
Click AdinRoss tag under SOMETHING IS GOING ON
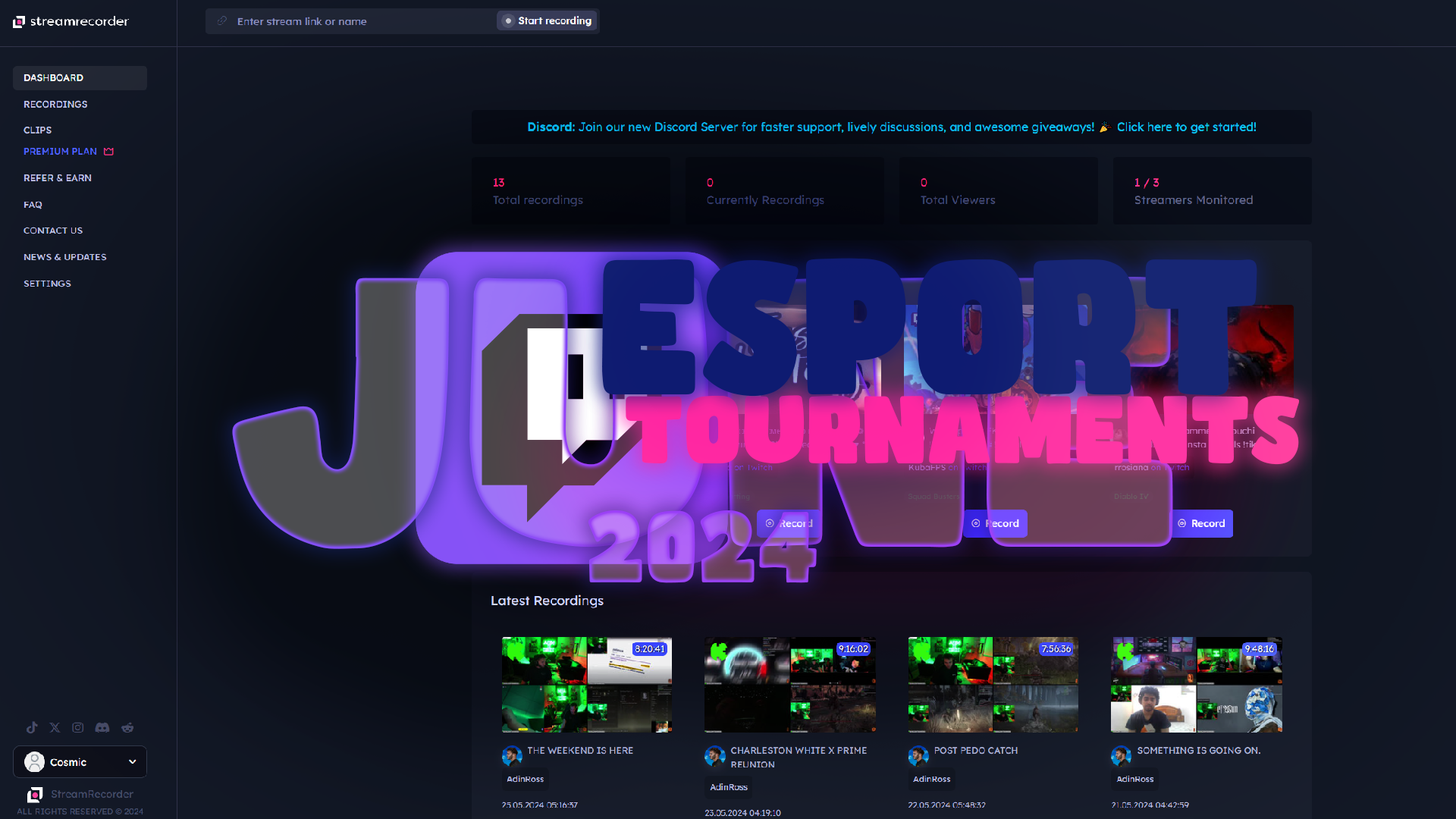pos(1135,779)
